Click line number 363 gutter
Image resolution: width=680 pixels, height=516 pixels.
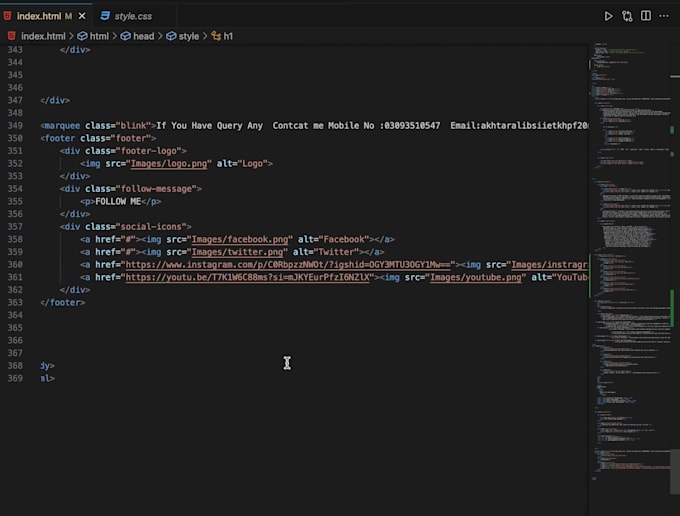point(15,303)
